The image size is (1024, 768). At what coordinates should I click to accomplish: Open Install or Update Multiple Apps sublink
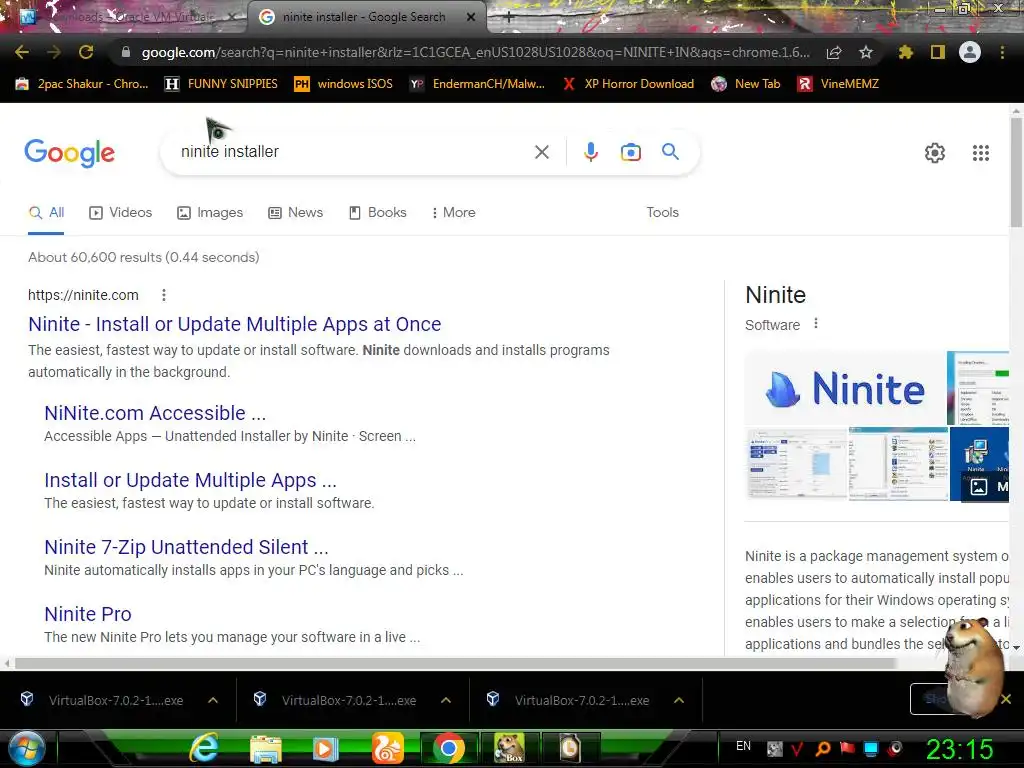[x=190, y=480]
